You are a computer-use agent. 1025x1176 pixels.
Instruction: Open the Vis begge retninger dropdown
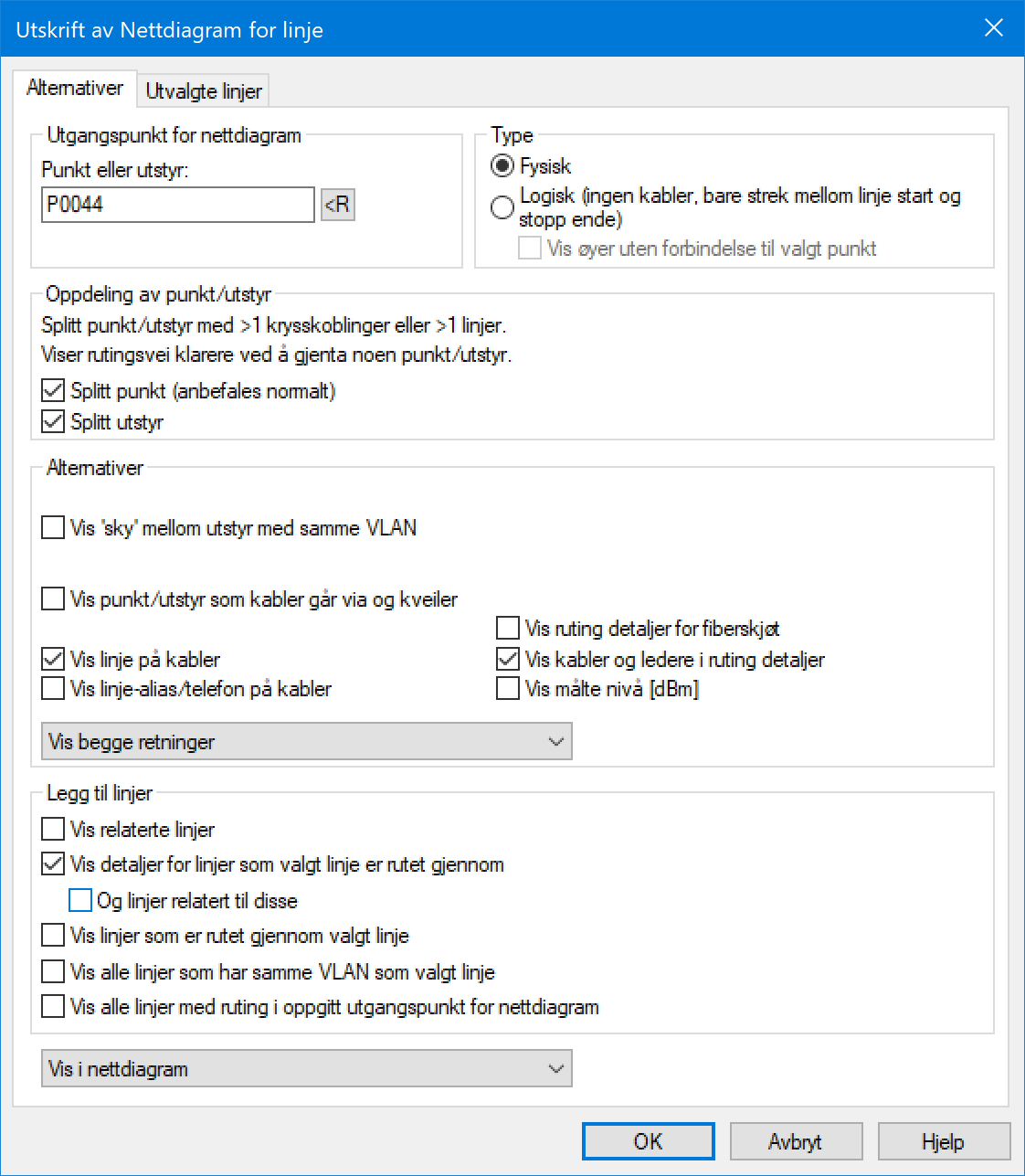pyautogui.click(x=307, y=742)
